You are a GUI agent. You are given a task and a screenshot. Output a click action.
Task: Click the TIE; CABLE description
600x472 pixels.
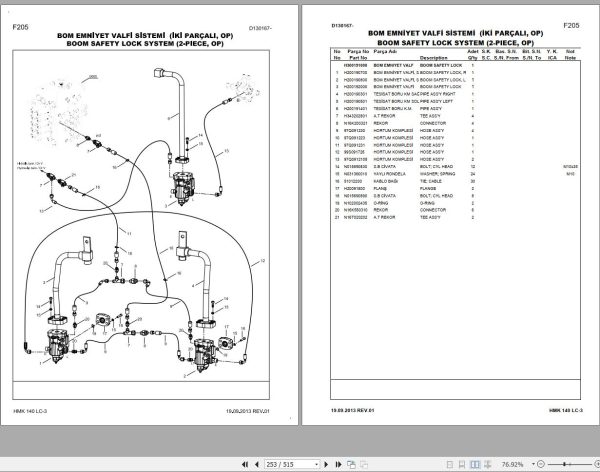click(x=430, y=181)
